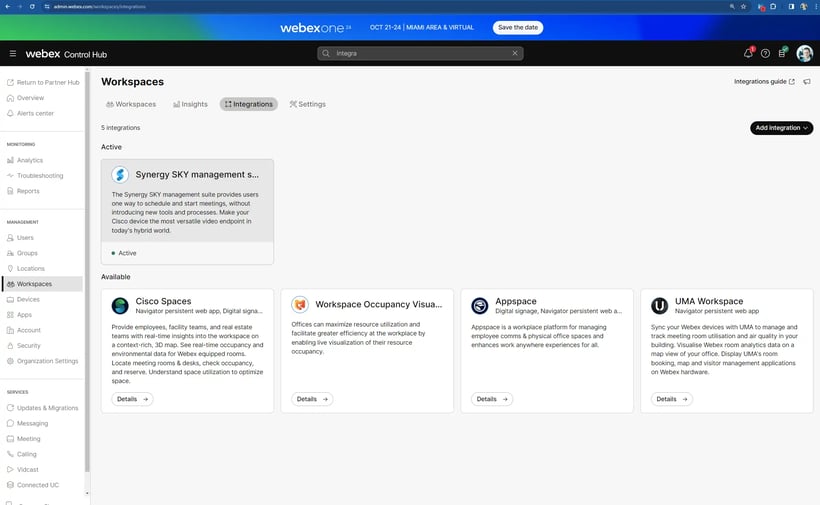
Task: Click the Workspace Occupancy Visualization logo
Action: pyautogui.click(x=300, y=304)
